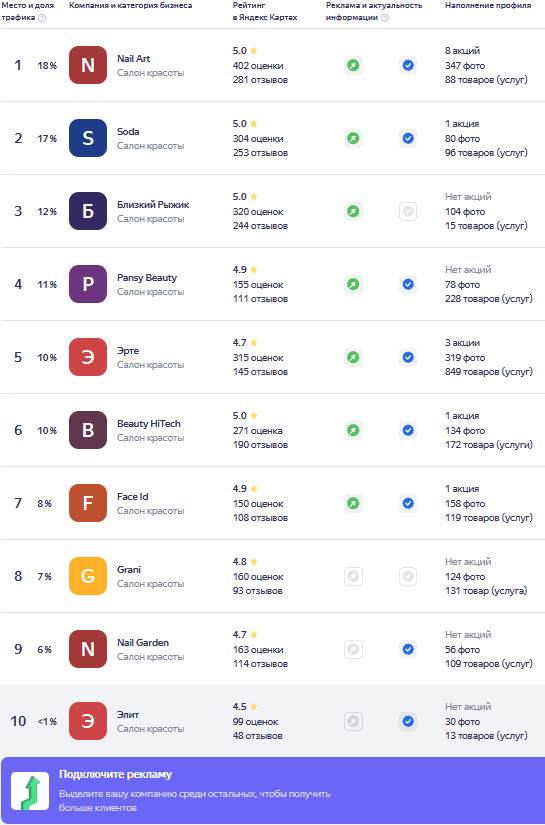Click the blue verified badge for Pansy Beauty
The image size is (545, 825).
408,285
